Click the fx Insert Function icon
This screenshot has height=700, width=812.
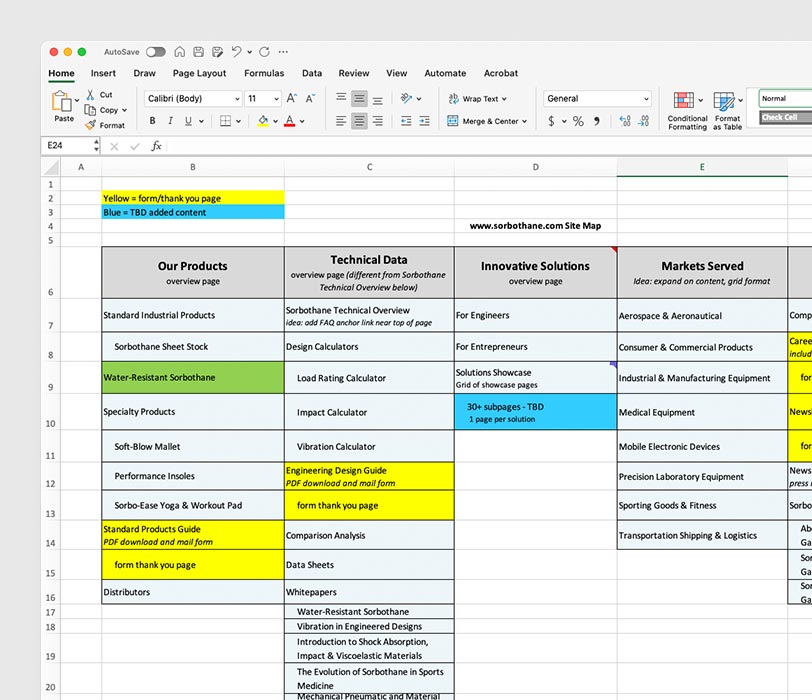(x=156, y=146)
